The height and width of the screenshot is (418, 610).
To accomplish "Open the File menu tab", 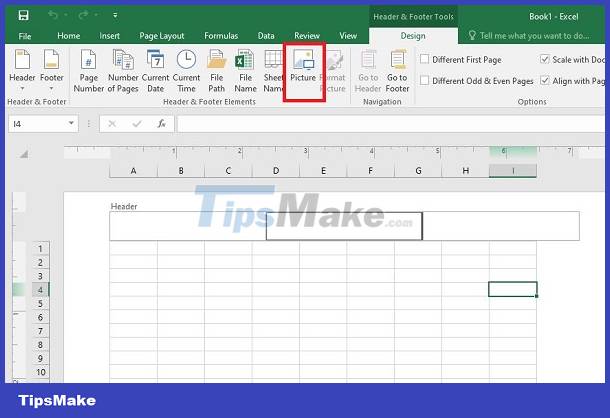I will (x=25, y=36).
